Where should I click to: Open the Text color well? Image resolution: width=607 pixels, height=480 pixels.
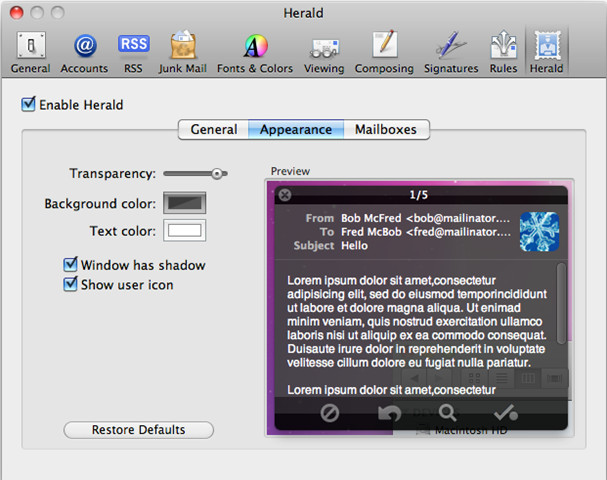point(184,230)
